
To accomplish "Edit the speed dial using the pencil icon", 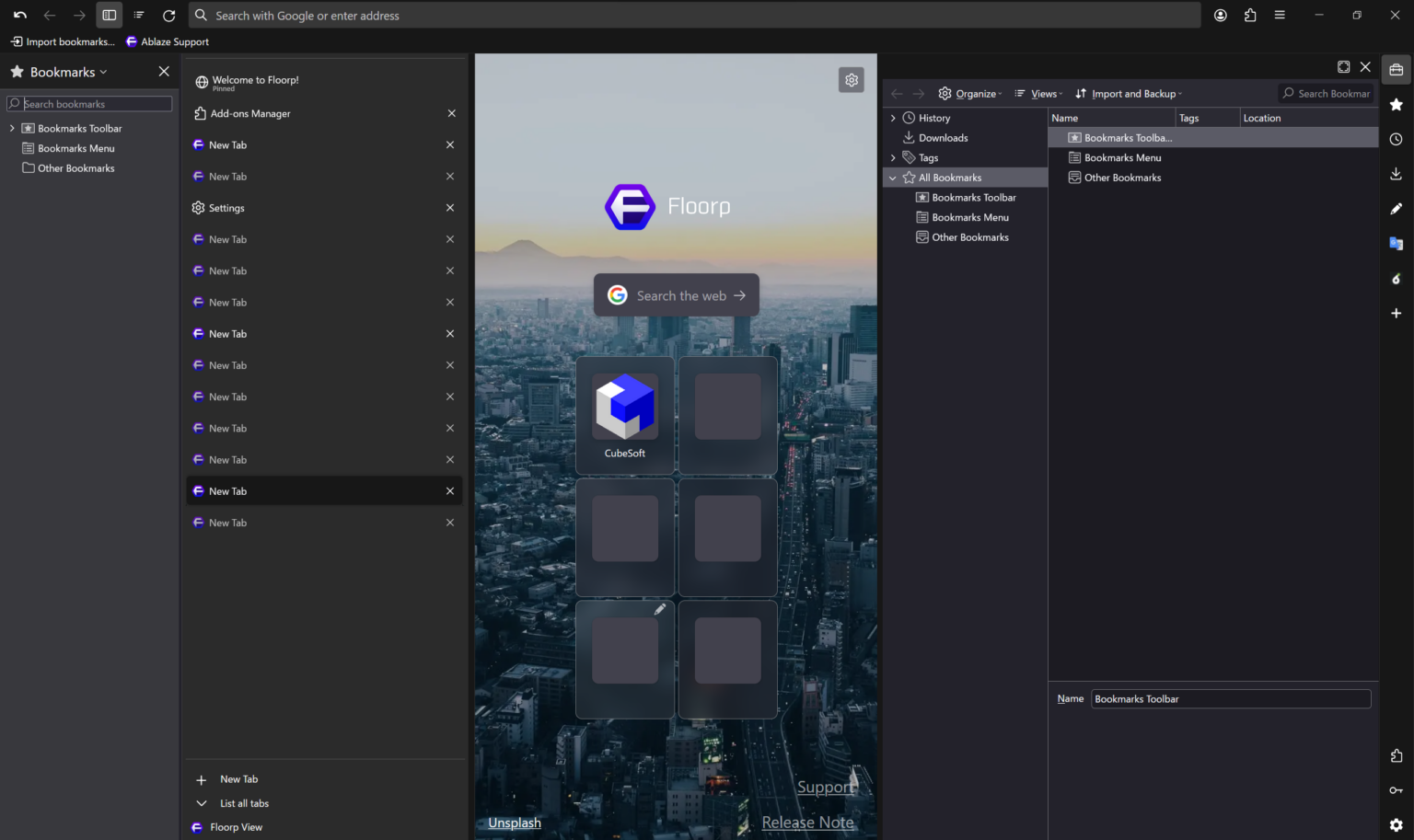I will [x=659, y=609].
